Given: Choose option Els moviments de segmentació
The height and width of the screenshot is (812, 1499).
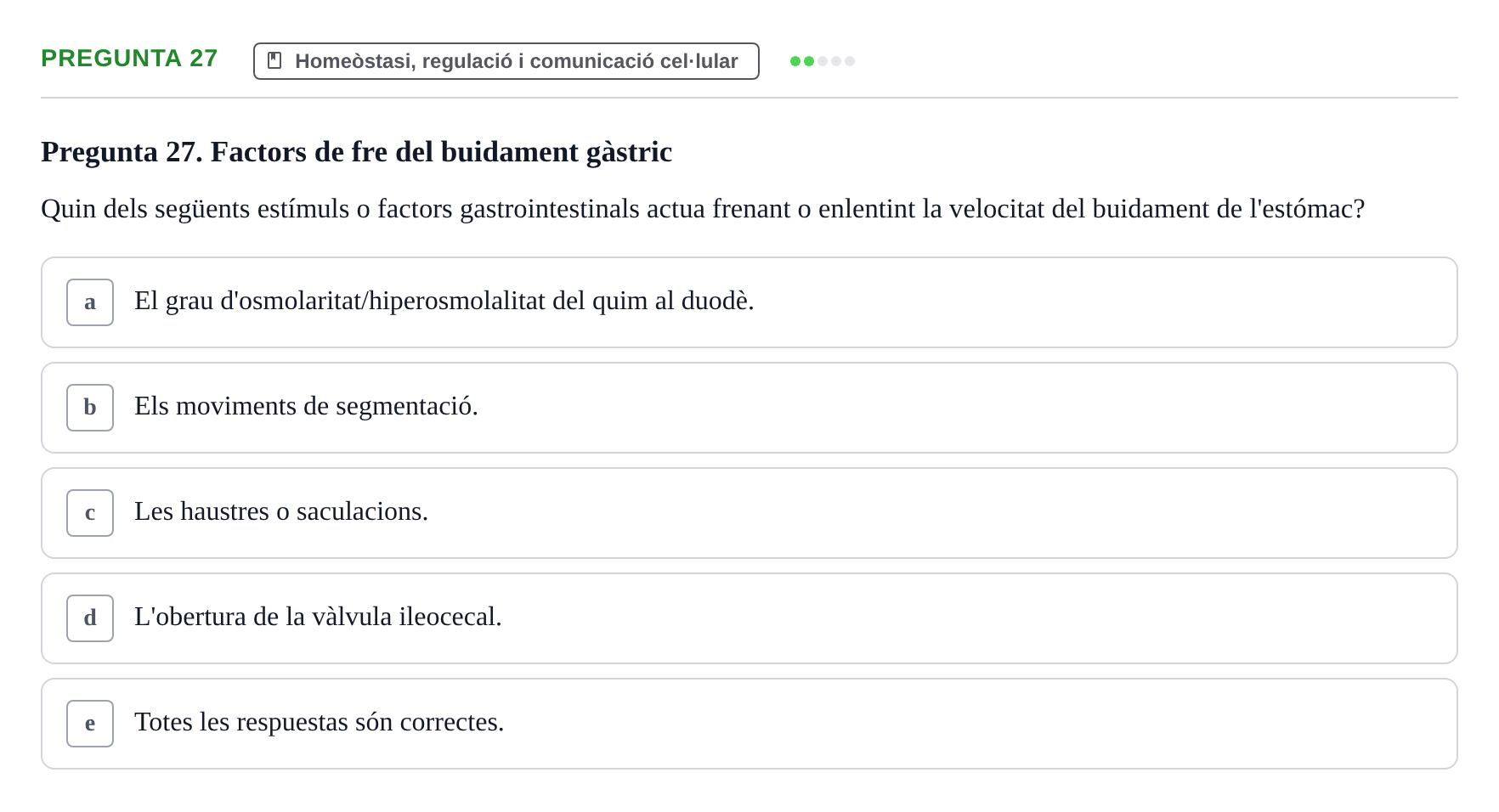Looking at the screenshot, I should coord(749,408).
